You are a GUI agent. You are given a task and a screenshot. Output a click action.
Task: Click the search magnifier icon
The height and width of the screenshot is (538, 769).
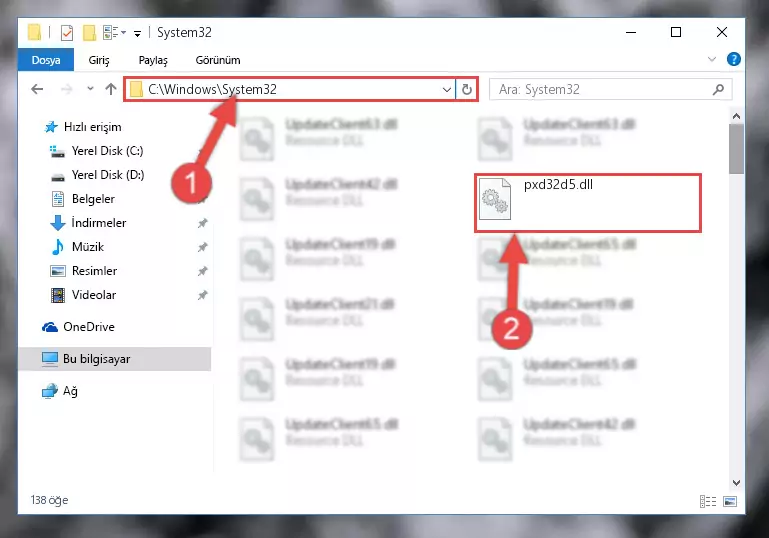(718, 89)
